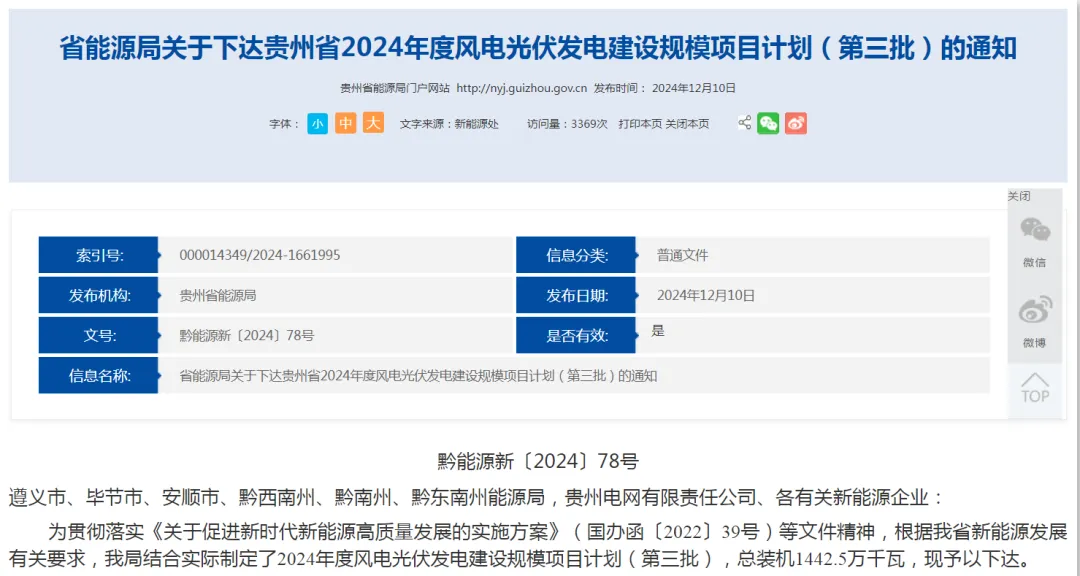Set font size to small (小)

pyautogui.click(x=317, y=123)
